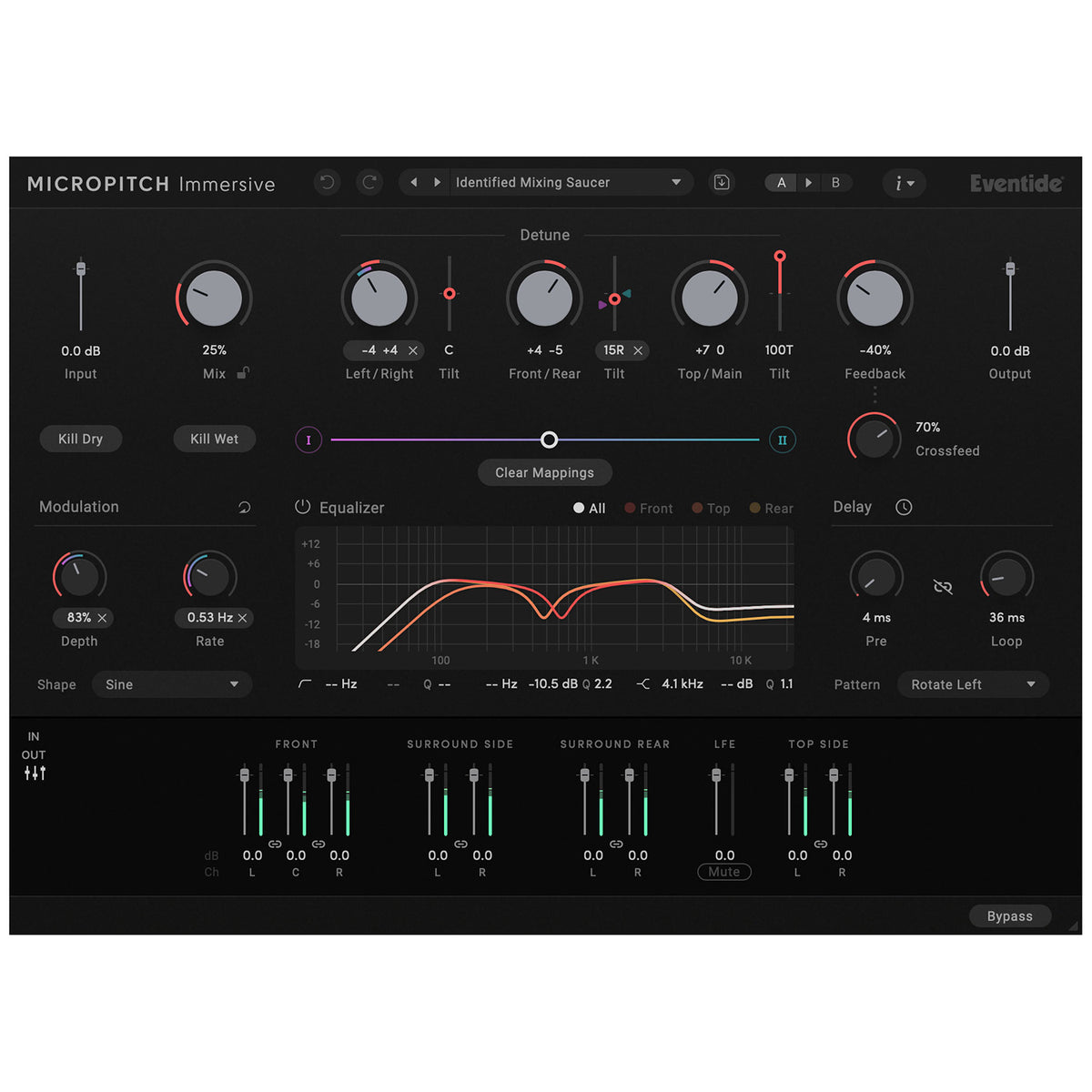
Task: Click Left/Right detune knob
Action: (379, 298)
